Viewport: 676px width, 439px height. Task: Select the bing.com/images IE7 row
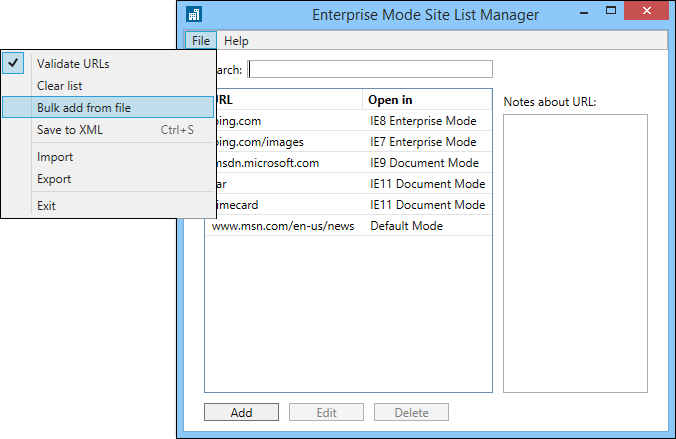pyautogui.click(x=350, y=142)
